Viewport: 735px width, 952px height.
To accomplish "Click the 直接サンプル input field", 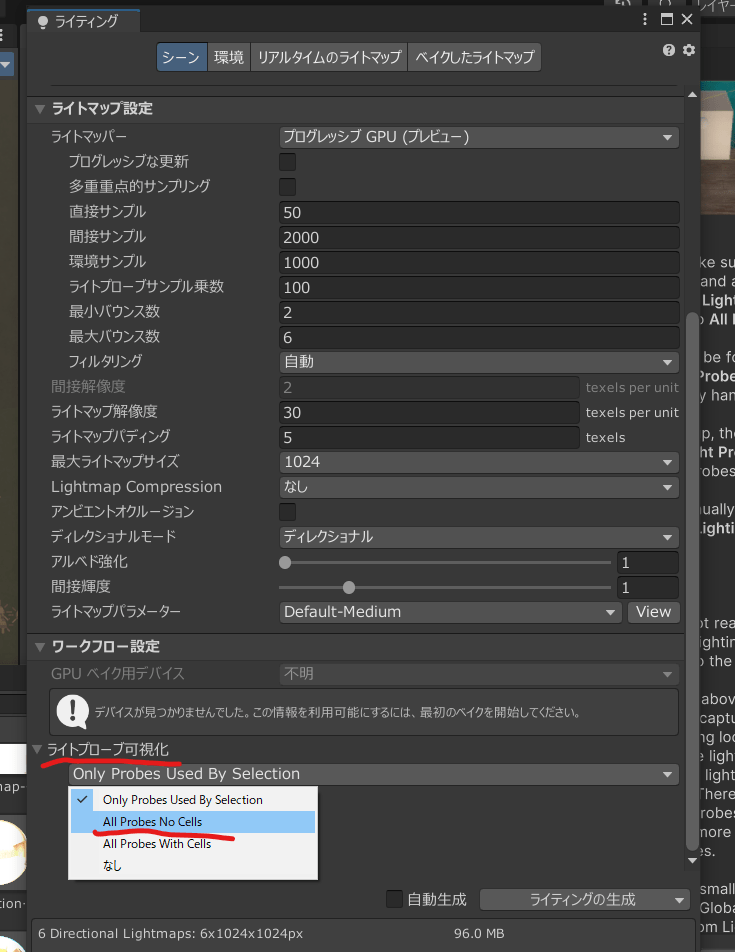I will point(479,212).
